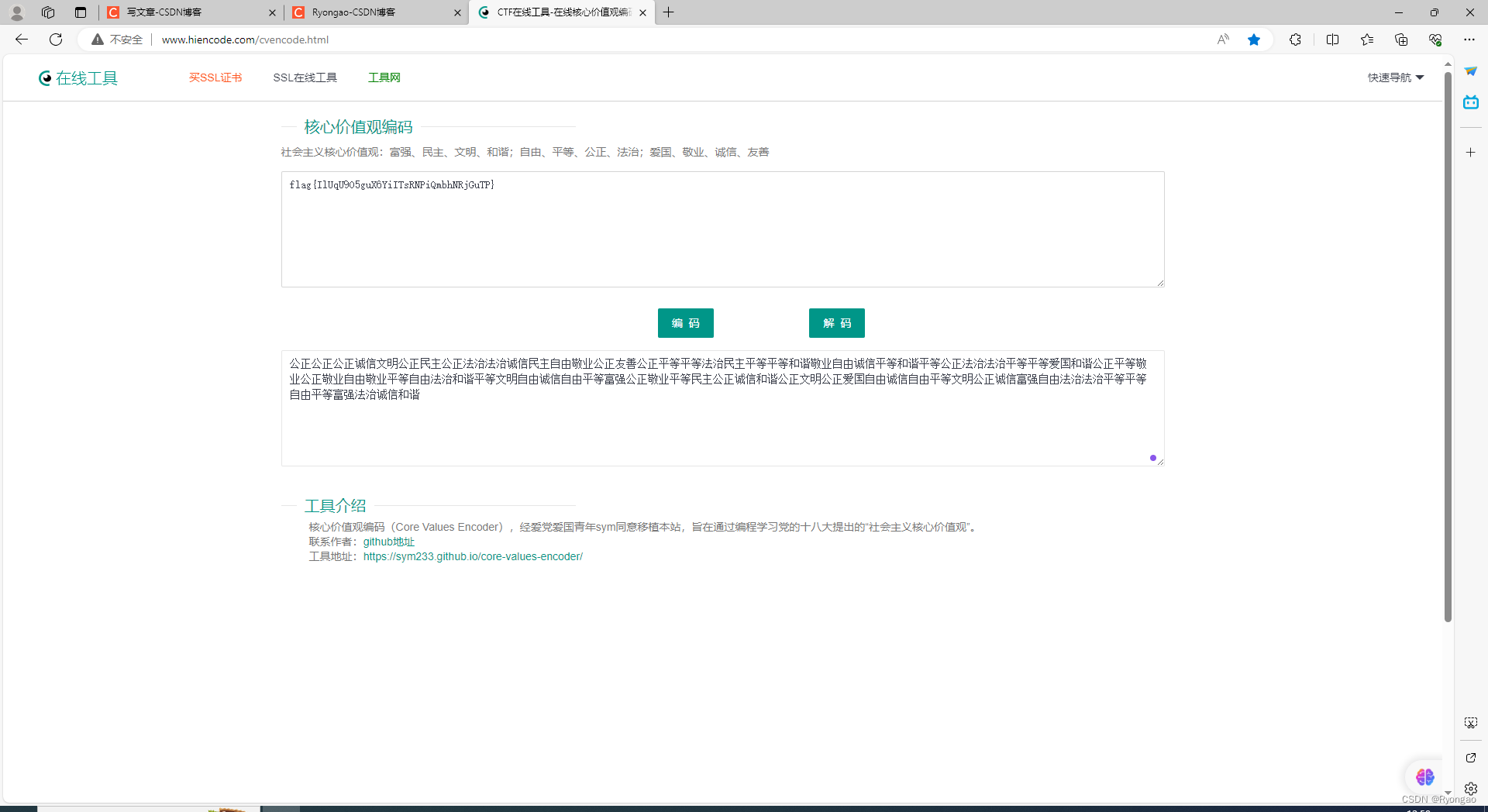Image resolution: width=1488 pixels, height=812 pixels.
Task: Click the 在线工具 site logo
Action: 78,78
